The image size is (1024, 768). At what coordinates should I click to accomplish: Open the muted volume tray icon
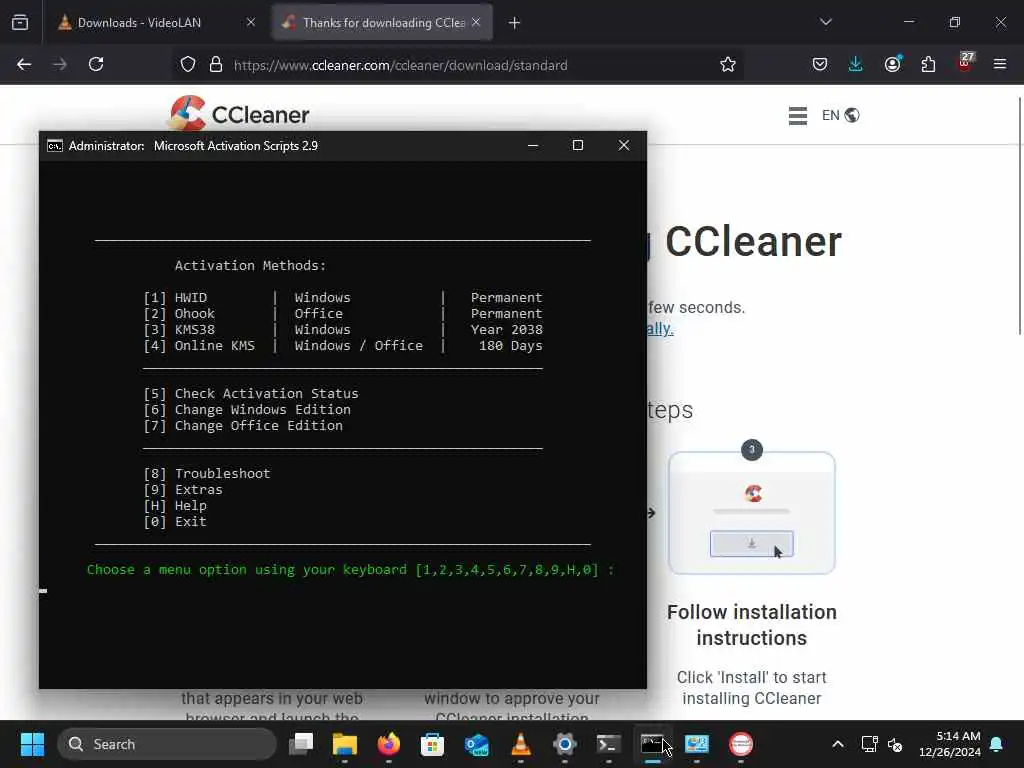point(895,744)
